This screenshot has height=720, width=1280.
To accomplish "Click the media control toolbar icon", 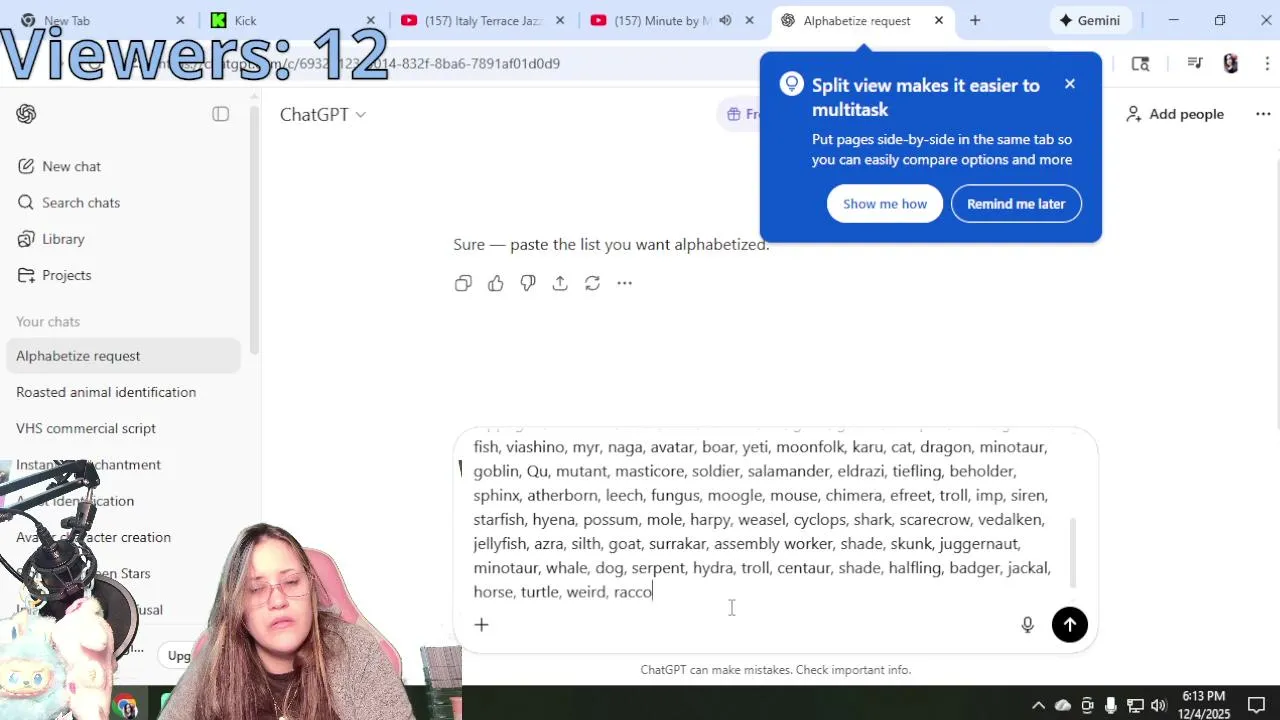I will click(x=1195, y=63).
